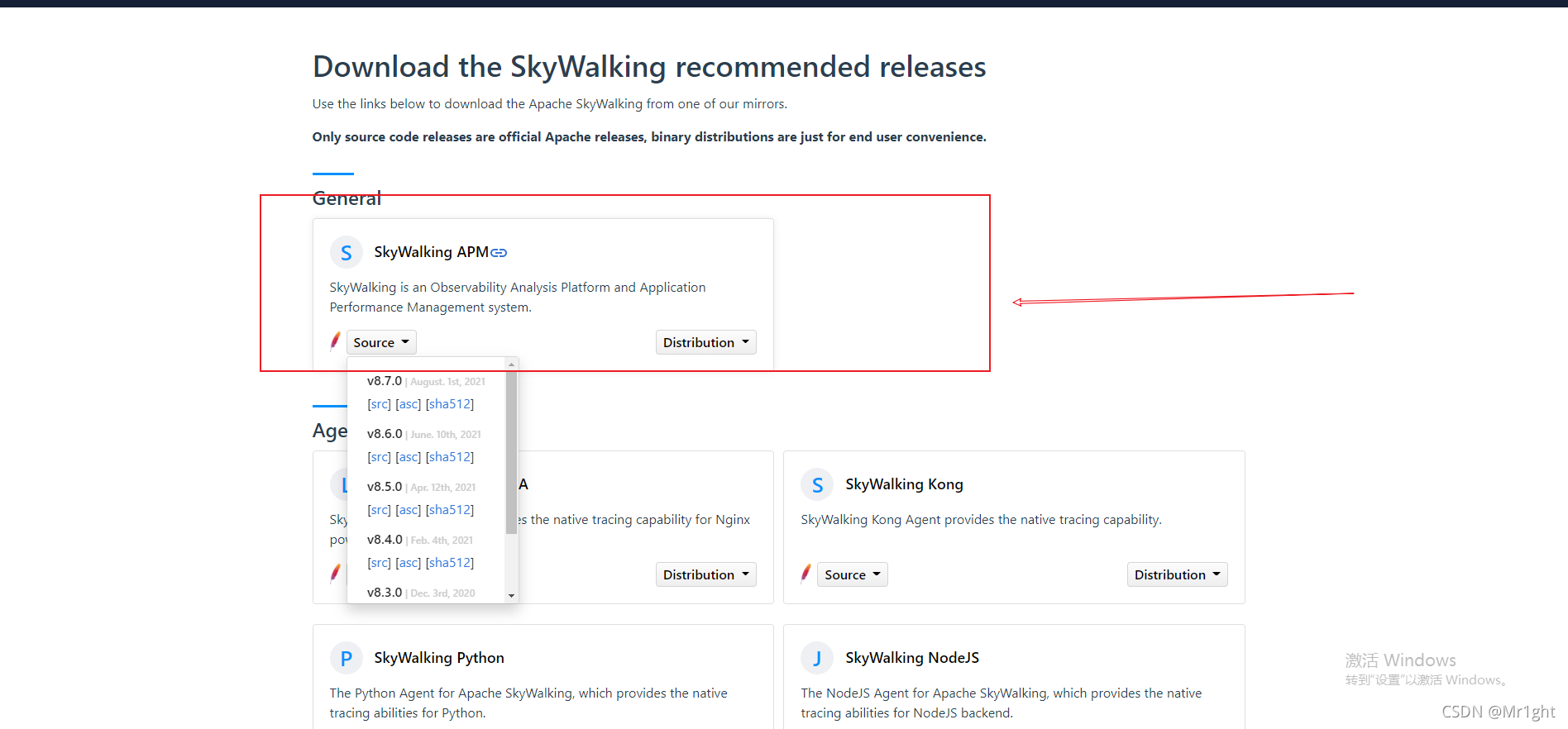Select the v8.4.0 version entry

[x=385, y=540]
